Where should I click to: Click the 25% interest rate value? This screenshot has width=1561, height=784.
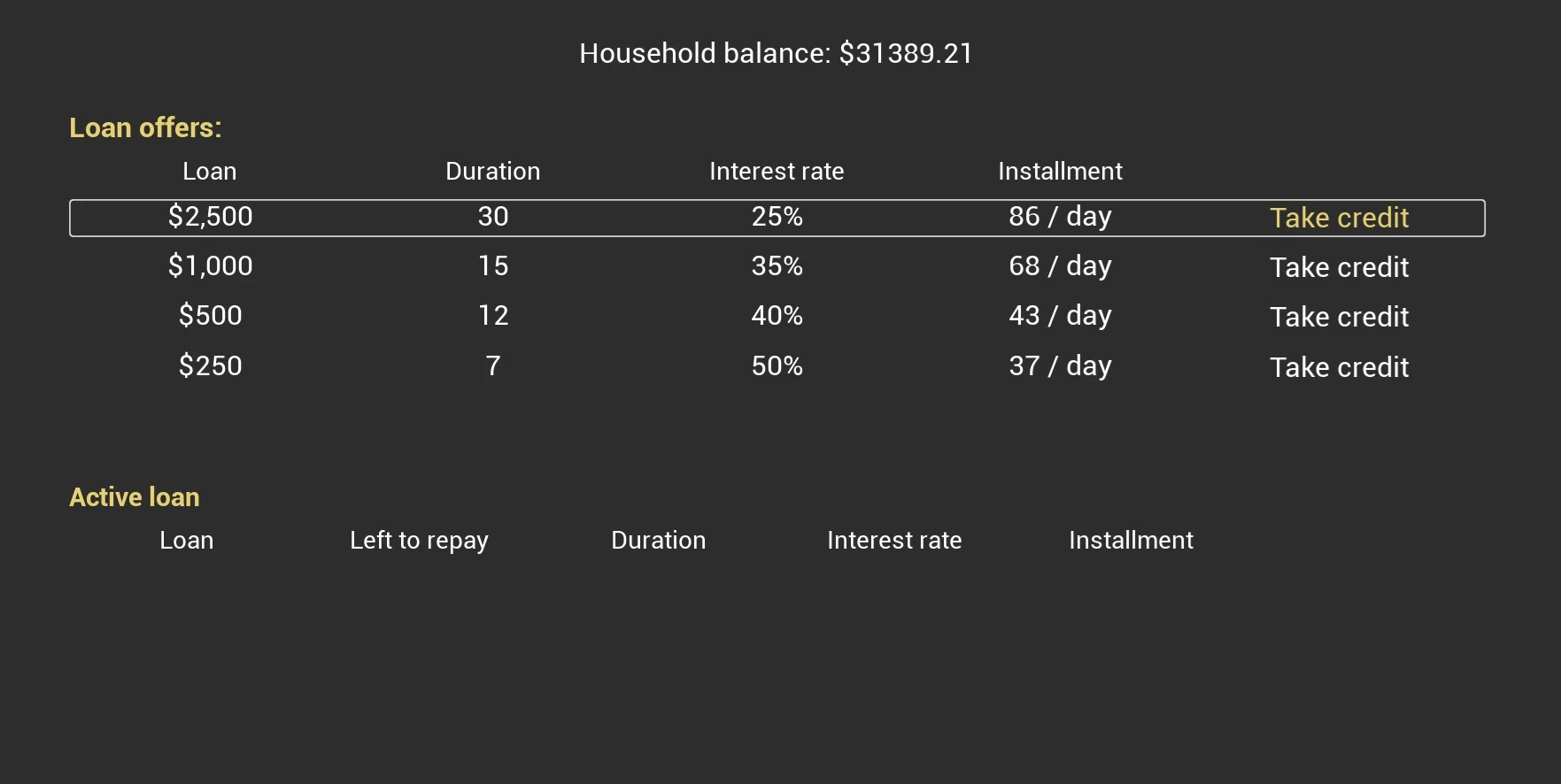click(777, 217)
